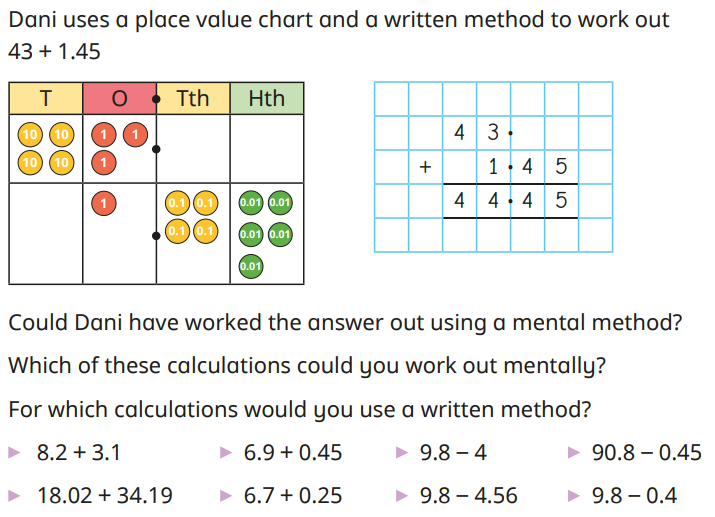Click the calculation 6.9 + 0.45
This screenshot has width=715, height=517.
click(293, 453)
